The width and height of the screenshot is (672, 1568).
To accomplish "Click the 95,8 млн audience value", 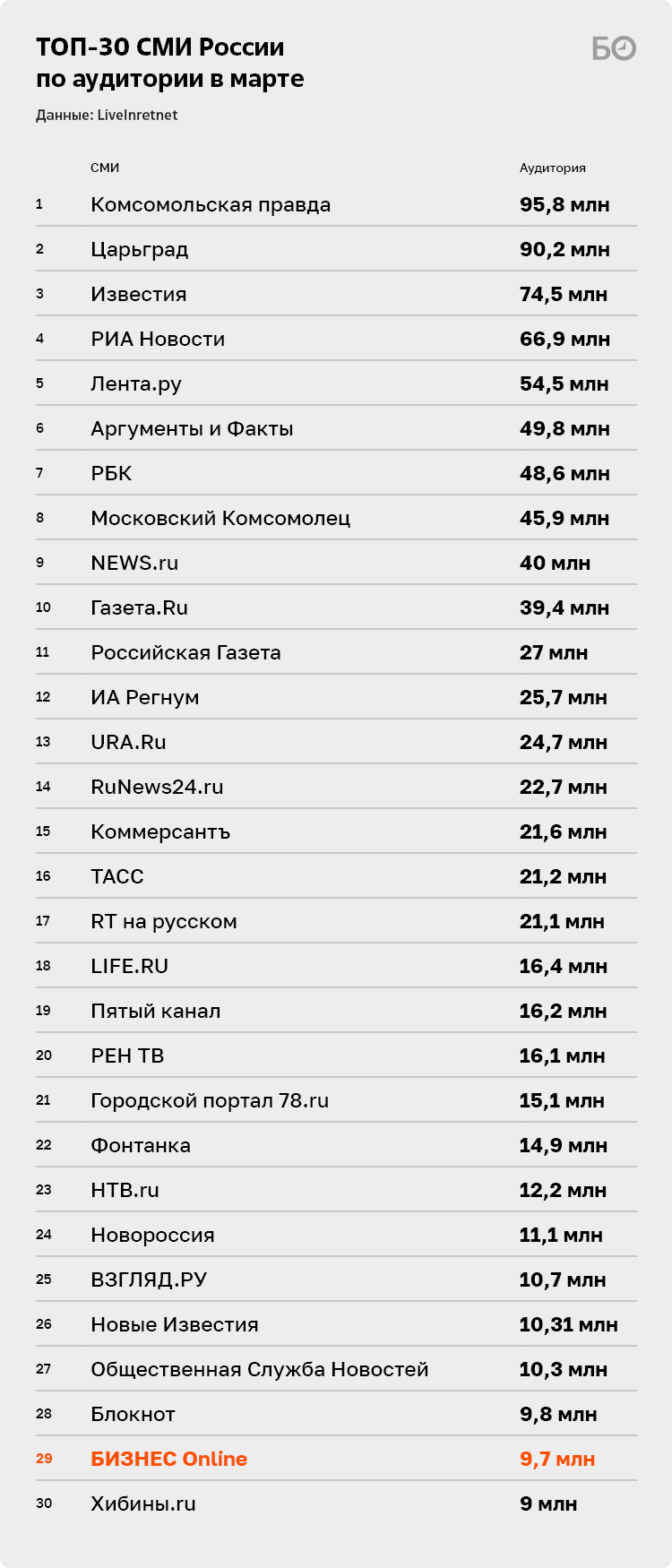I will click(x=564, y=204).
